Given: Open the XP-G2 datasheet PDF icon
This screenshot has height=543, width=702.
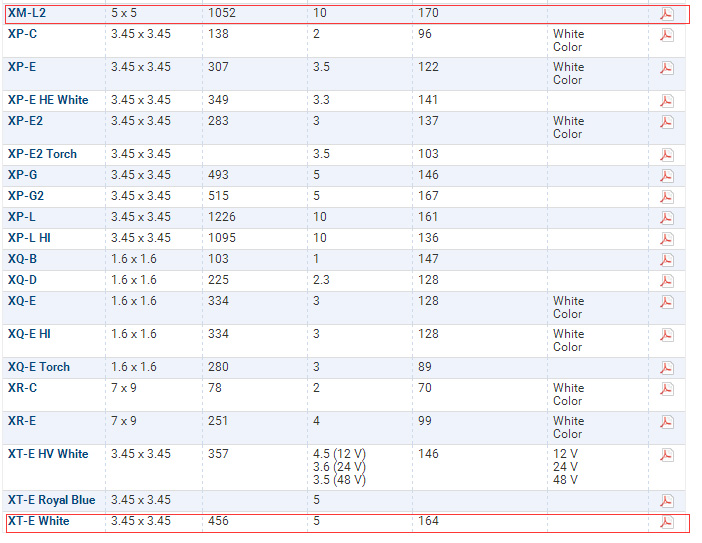Looking at the screenshot, I should coord(666,197).
